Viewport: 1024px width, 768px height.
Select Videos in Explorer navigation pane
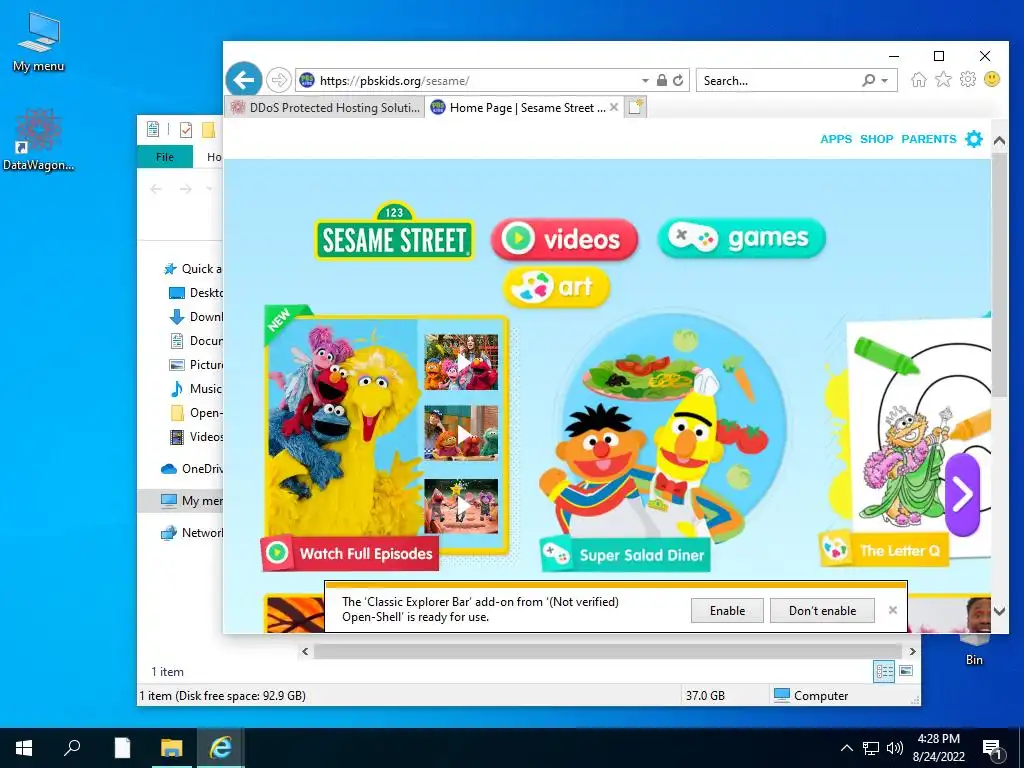[x=196, y=436]
